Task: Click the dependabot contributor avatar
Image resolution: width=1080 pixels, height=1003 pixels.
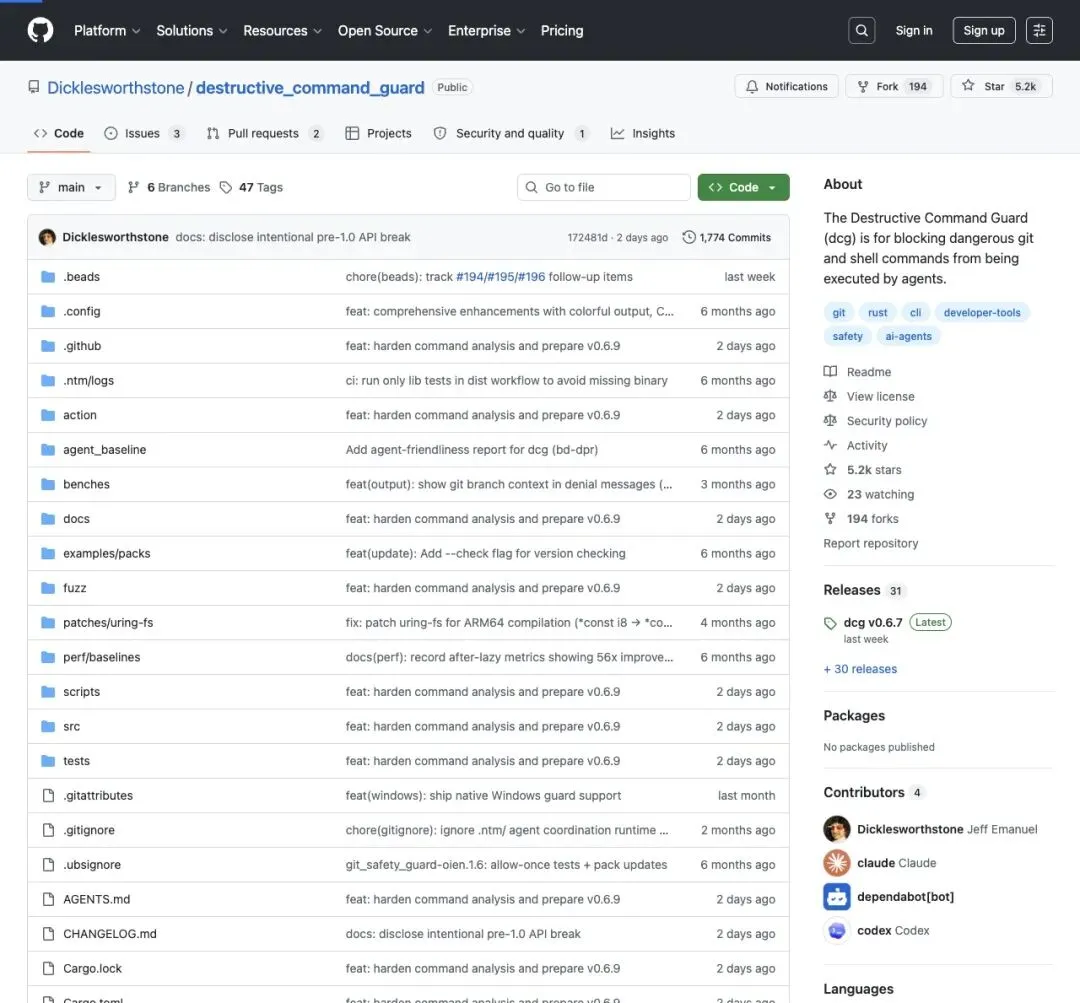Action: coord(836,896)
